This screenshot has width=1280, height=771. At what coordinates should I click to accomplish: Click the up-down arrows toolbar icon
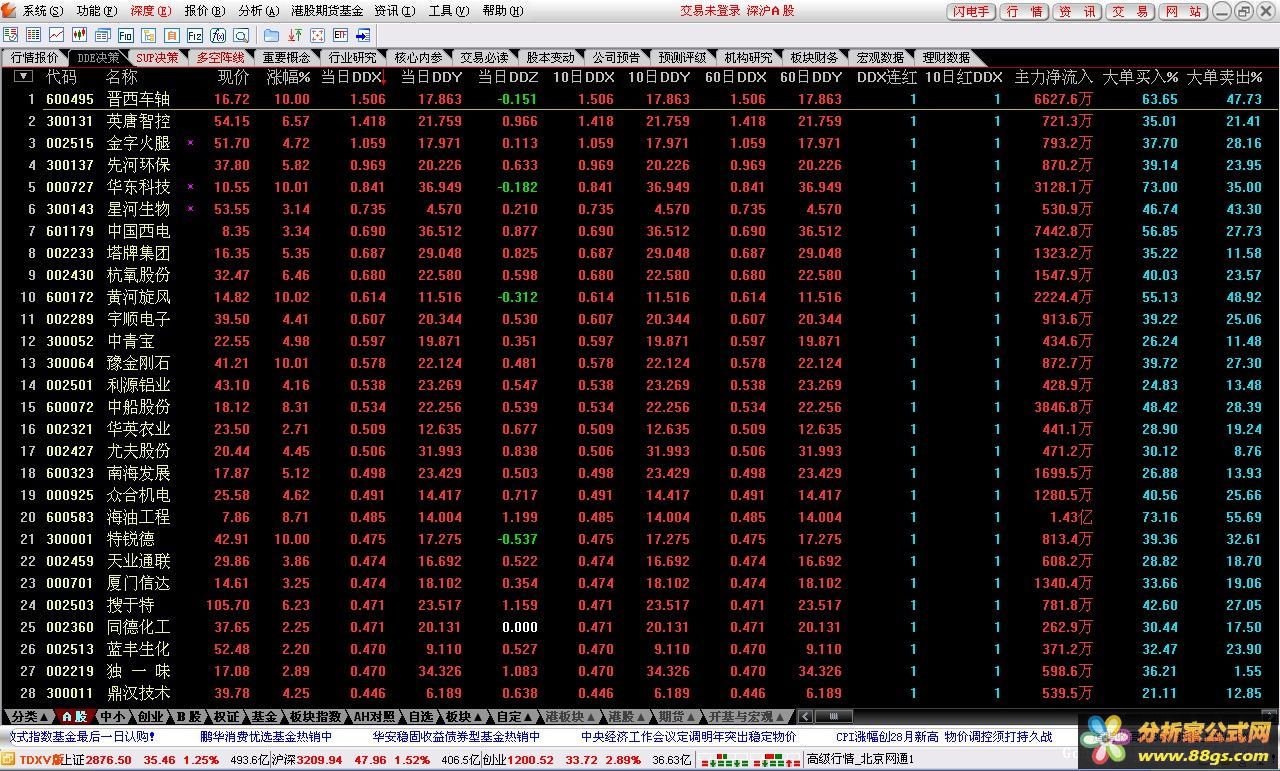(295, 35)
